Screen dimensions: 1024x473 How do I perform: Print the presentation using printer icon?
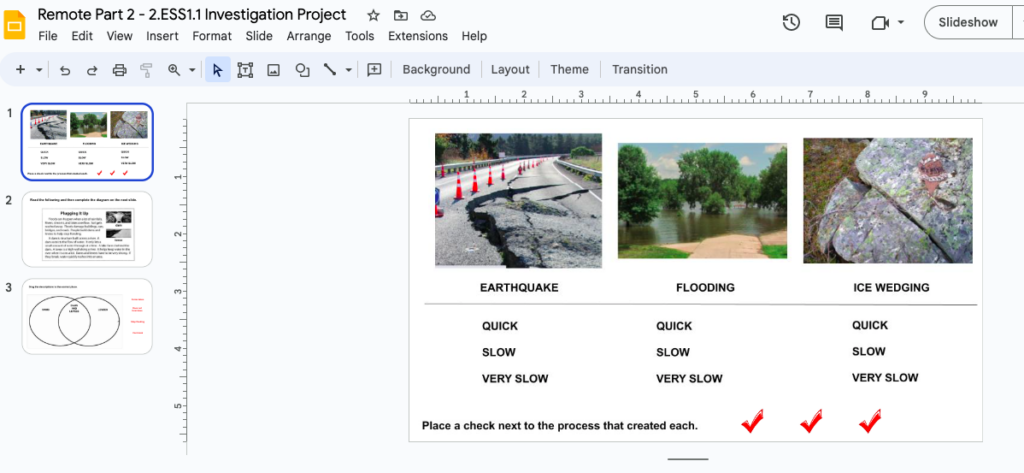coord(120,70)
